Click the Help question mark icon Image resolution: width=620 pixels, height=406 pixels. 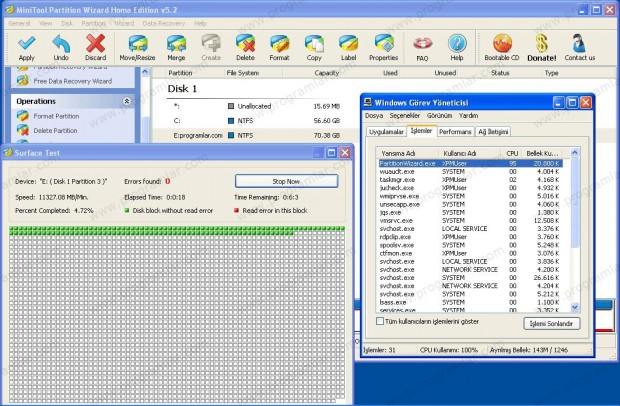click(457, 43)
